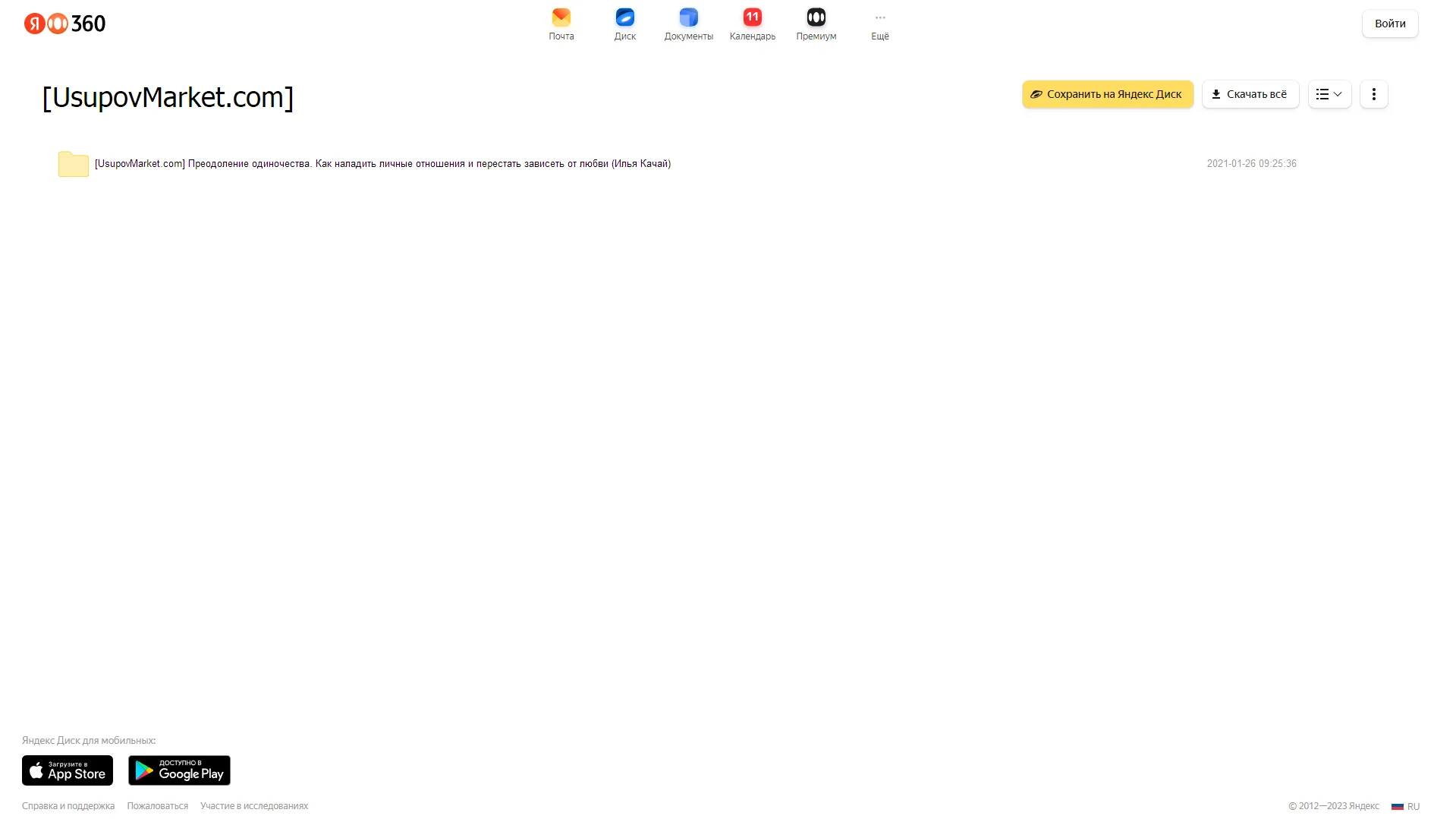Click the Скачать всё download button

(1250, 94)
